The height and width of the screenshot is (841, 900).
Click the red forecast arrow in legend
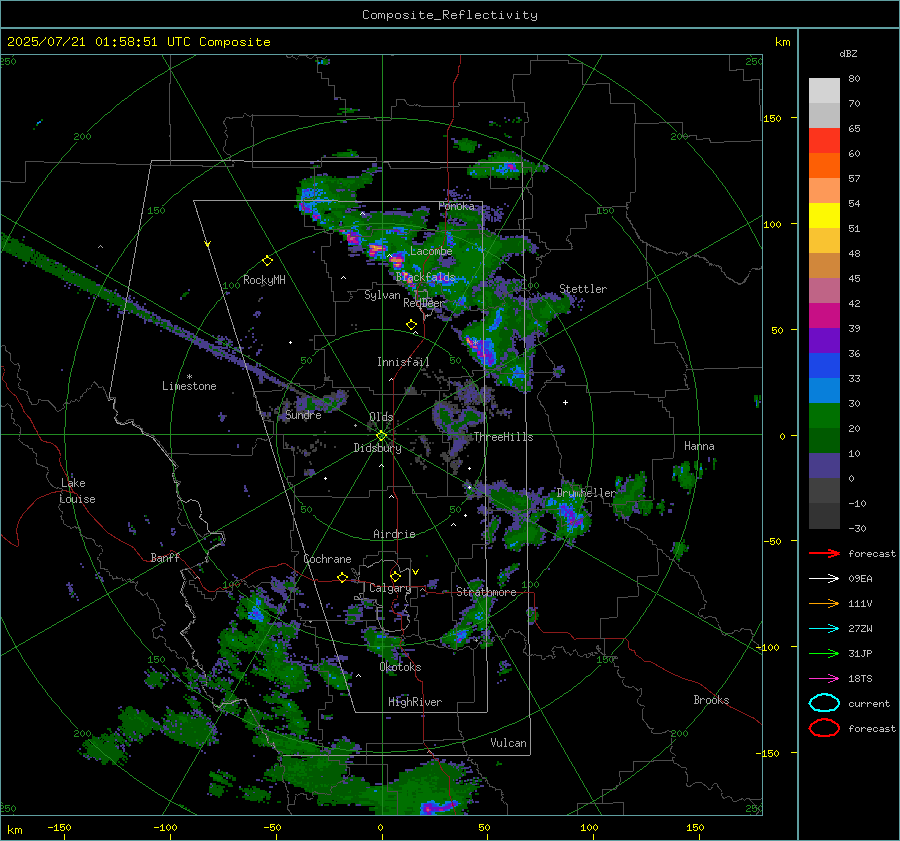click(x=824, y=553)
